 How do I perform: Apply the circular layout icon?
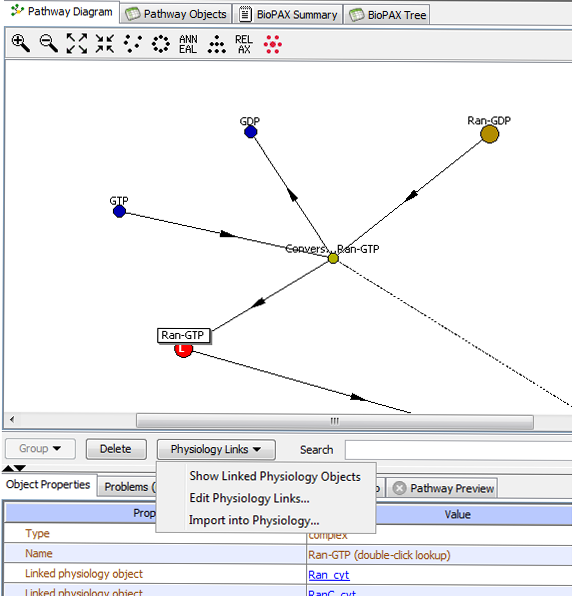point(161,44)
